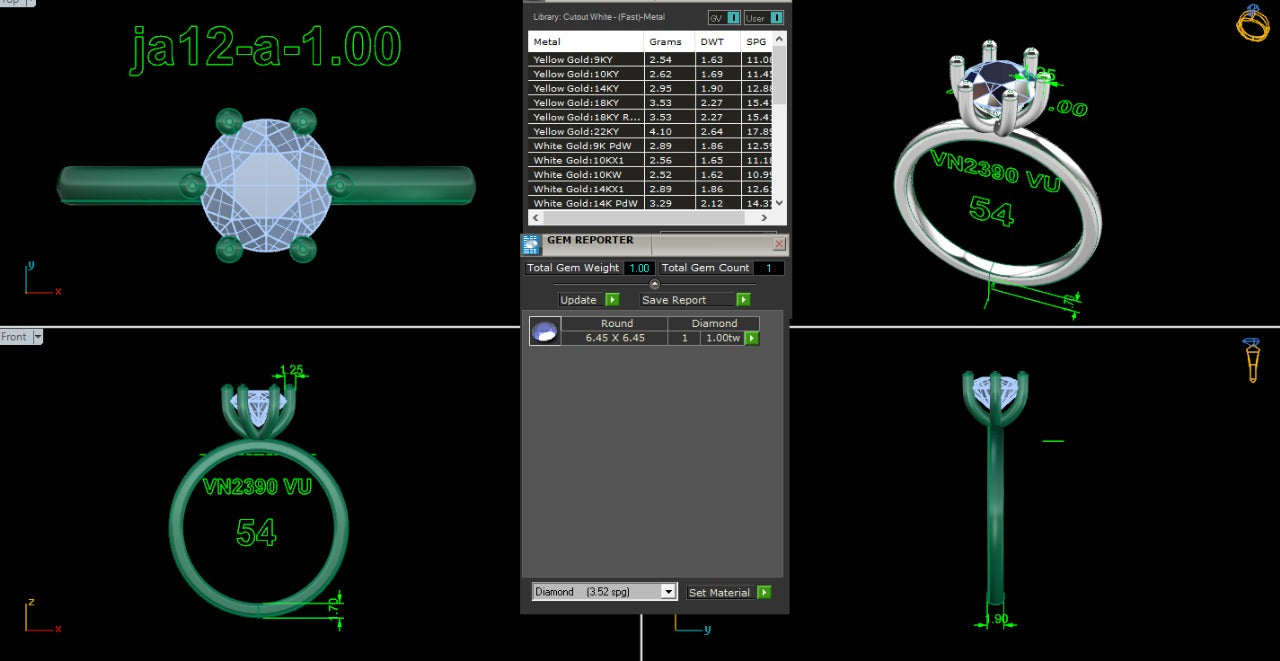Select the Yellow Gold:18KY row

tap(651, 102)
